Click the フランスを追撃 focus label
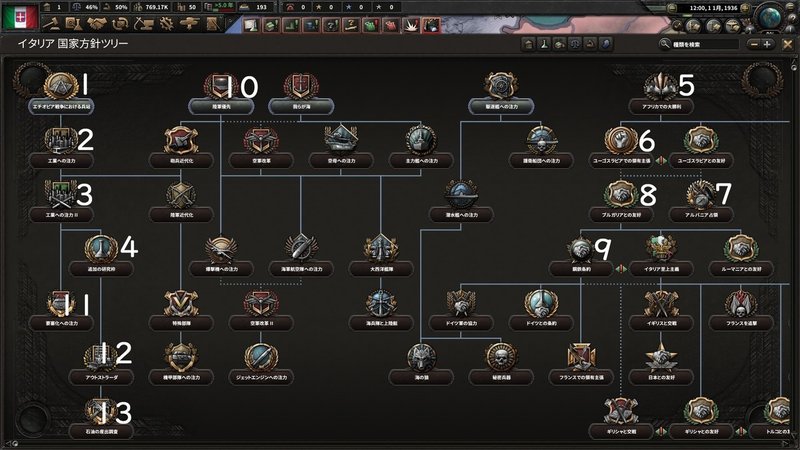800x450 pixels. tap(741, 323)
